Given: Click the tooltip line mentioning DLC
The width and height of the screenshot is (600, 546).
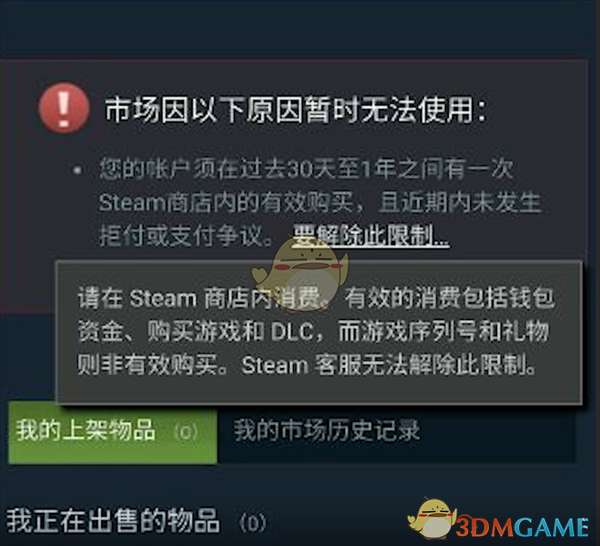Looking at the screenshot, I should [x=314, y=331].
